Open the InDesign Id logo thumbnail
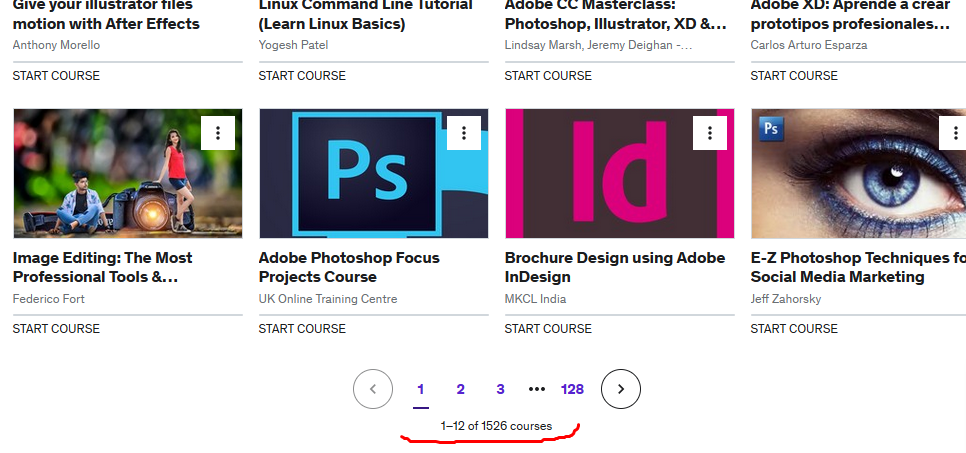Image resolution: width=966 pixels, height=453 pixels. pyautogui.click(x=619, y=173)
